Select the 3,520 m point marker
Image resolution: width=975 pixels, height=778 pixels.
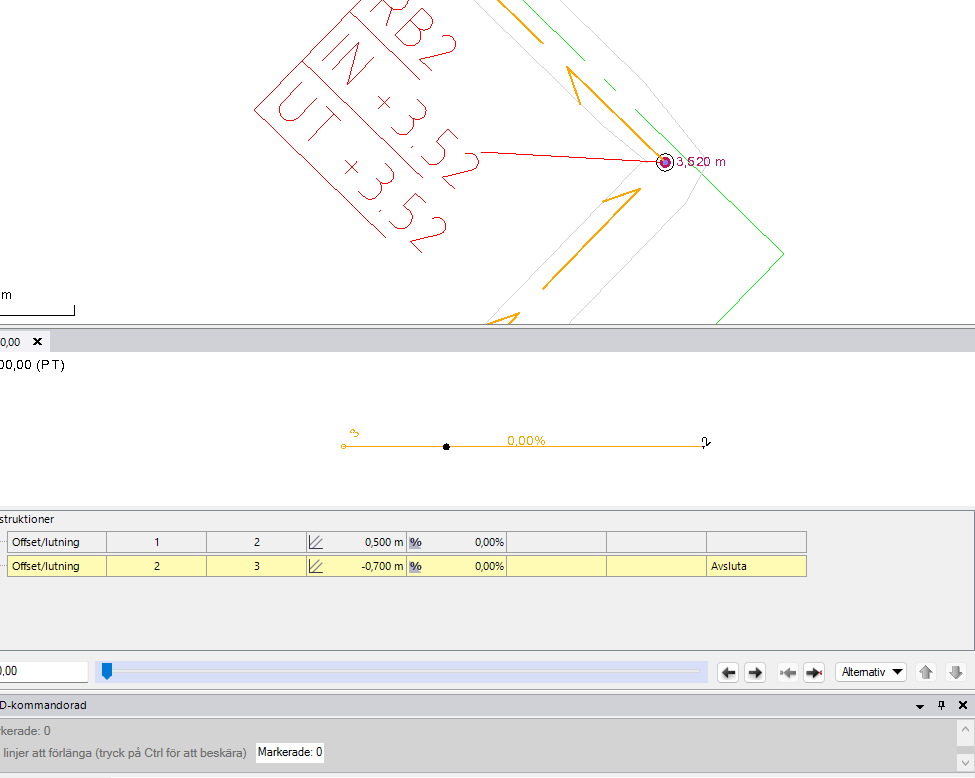coord(665,162)
